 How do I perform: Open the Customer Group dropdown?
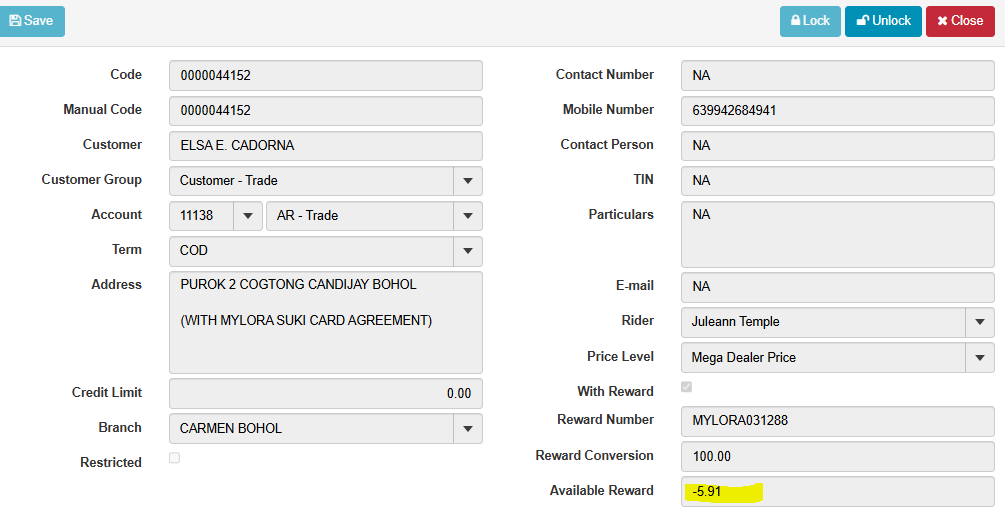point(467,181)
